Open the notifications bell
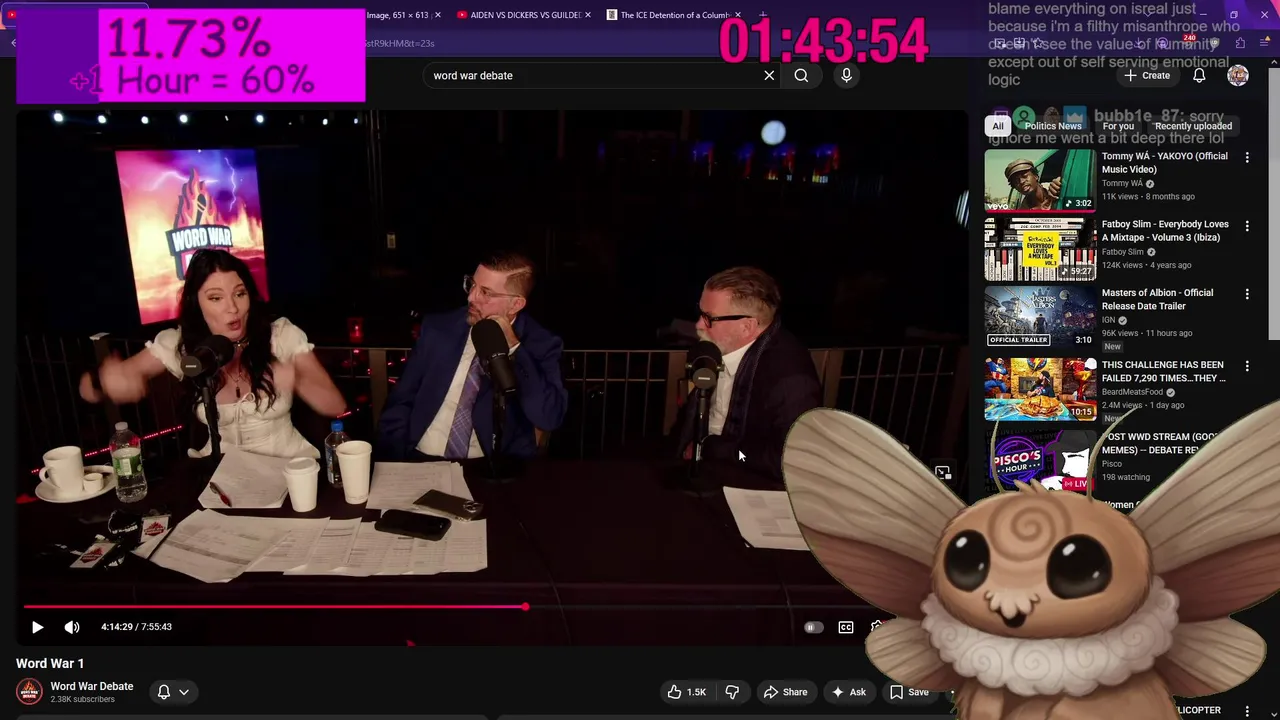Screen dimensions: 1280x720 click(x=1199, y=75)
